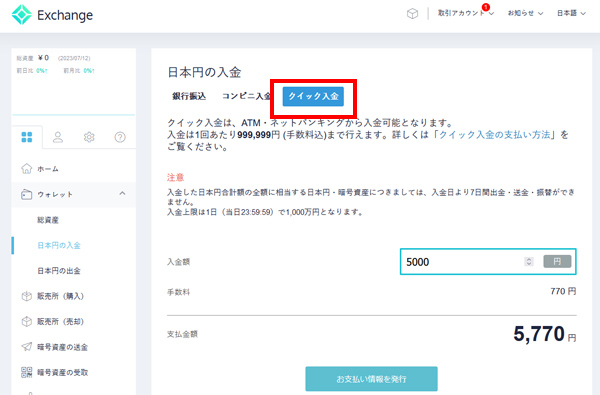This screenshot has width=600, height=395.
Task: Open 暗号資産の受取 in the sidebar
Action: point(62,372)
